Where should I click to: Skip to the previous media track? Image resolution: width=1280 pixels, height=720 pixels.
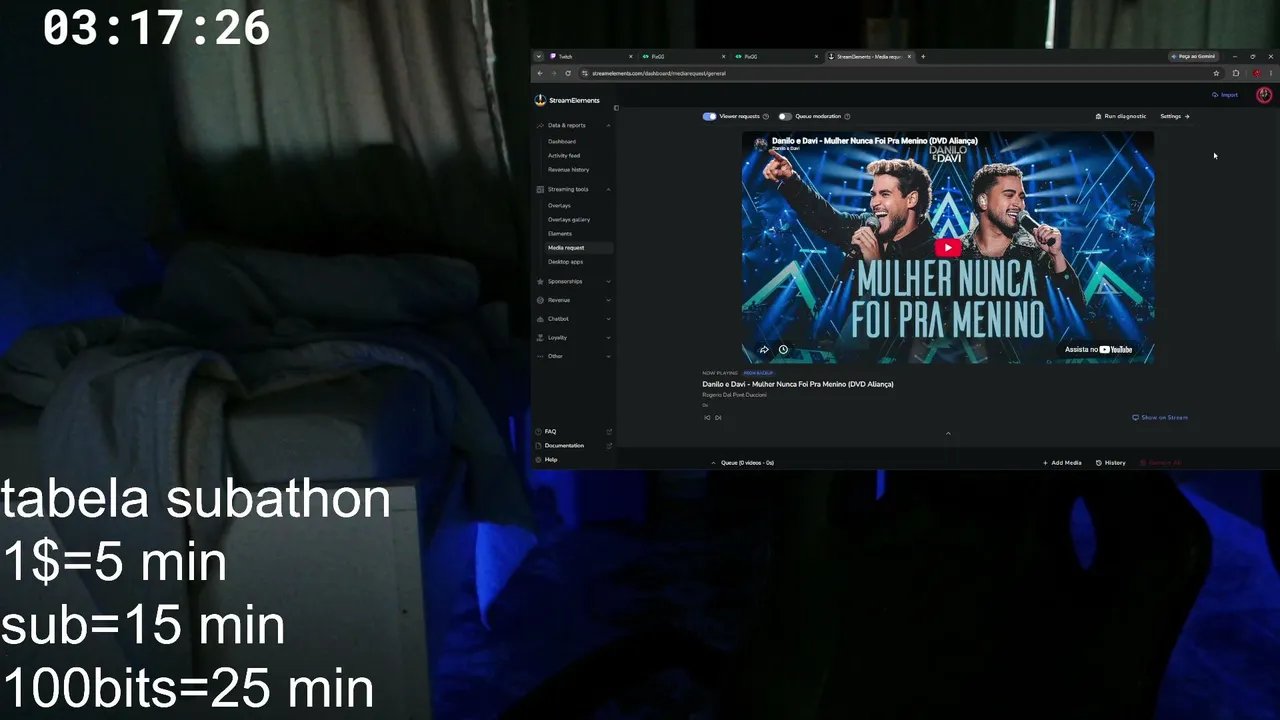point(707,418)
